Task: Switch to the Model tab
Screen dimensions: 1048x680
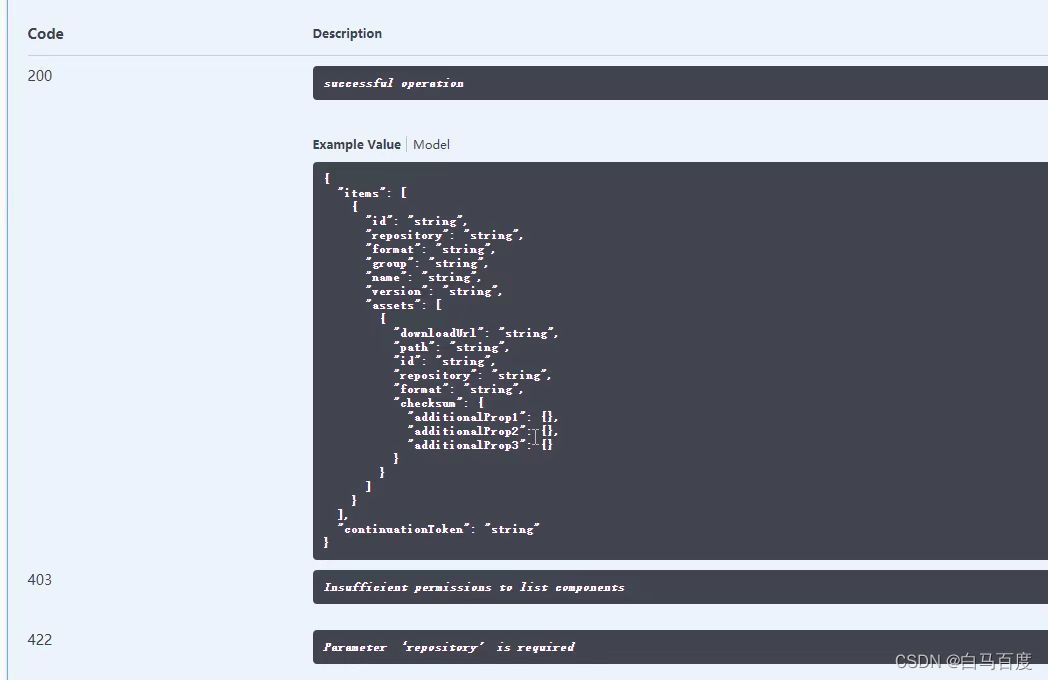Action: (431, 144)
